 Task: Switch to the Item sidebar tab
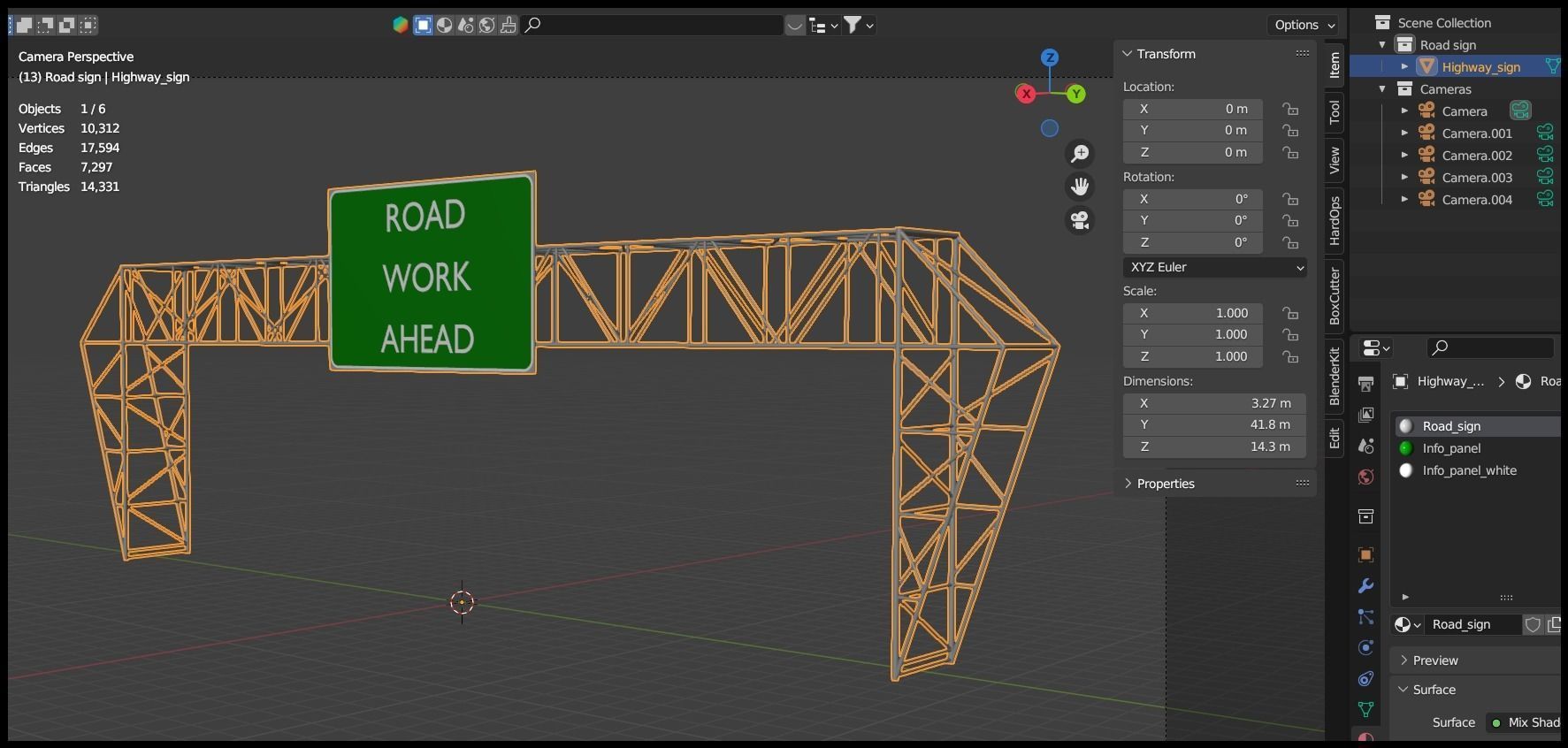coord(1335,65)
